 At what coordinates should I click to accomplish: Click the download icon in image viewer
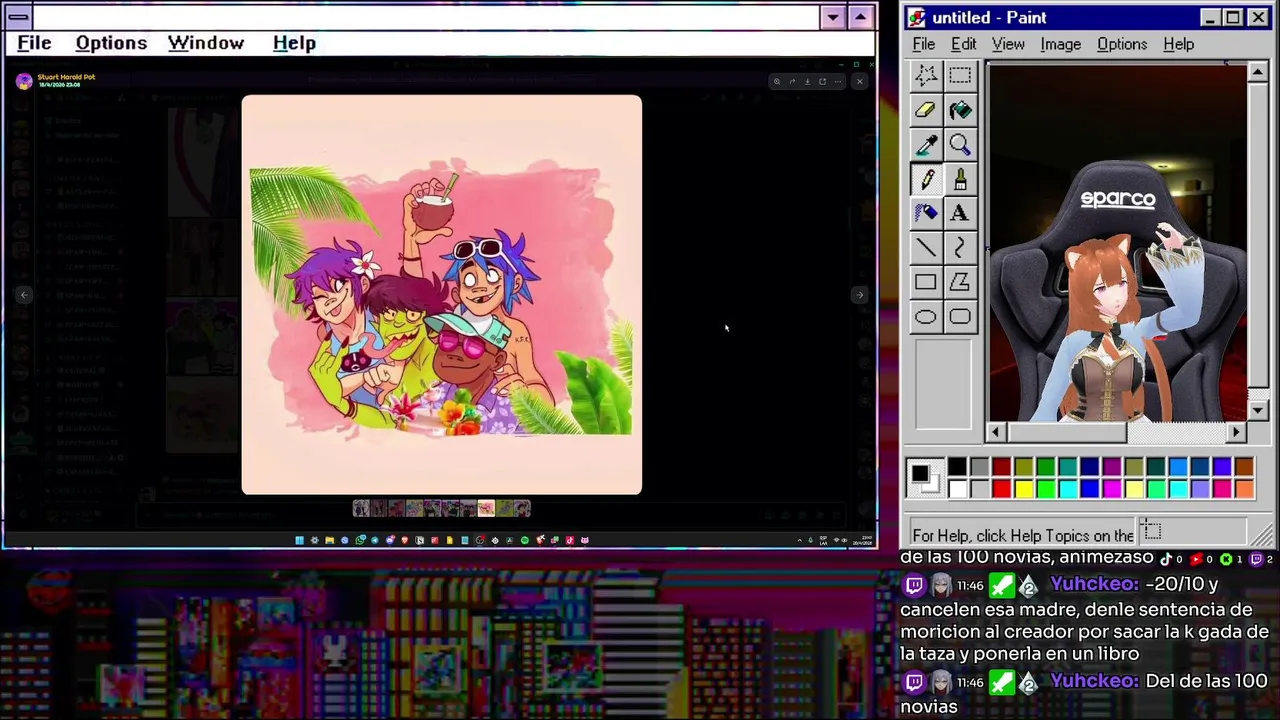(808, 81)
